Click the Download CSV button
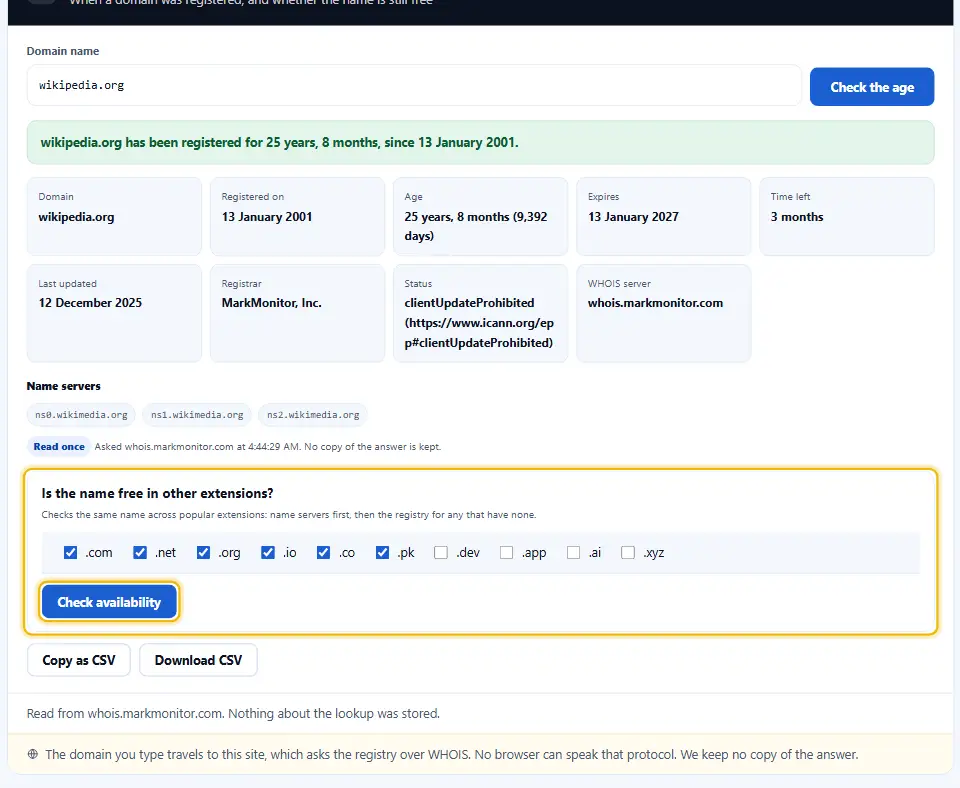 [198, 660]
